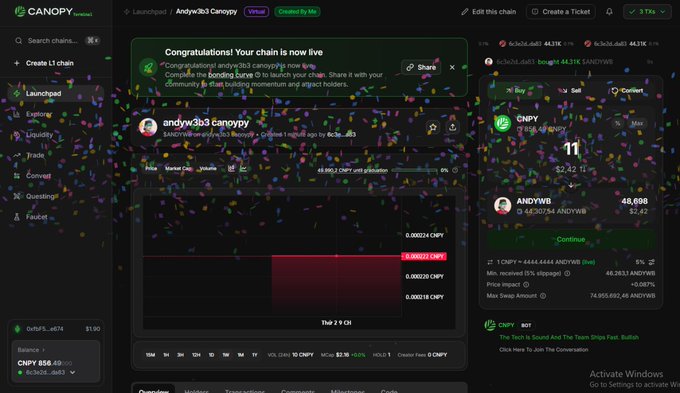Select the Convert tab in swap panel
The width and height of the screenshot is (680, 393).
(x=627, y=91)
